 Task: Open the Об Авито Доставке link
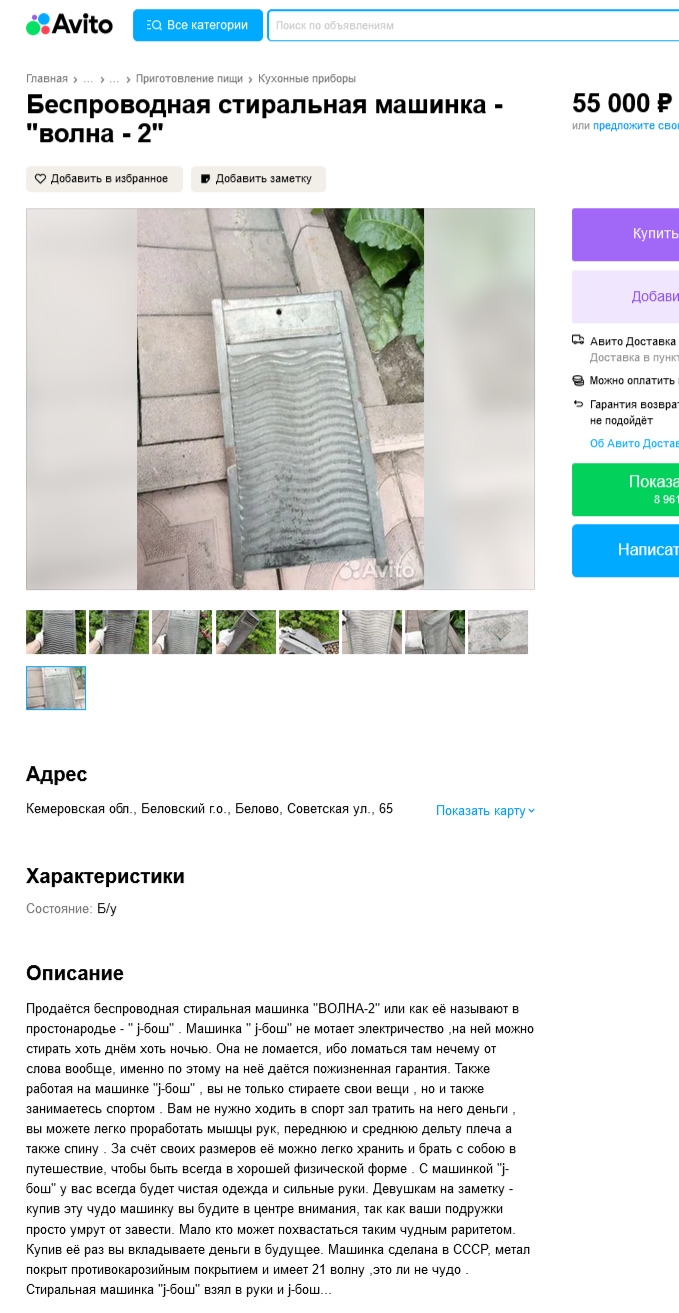[x=634, y=443]
